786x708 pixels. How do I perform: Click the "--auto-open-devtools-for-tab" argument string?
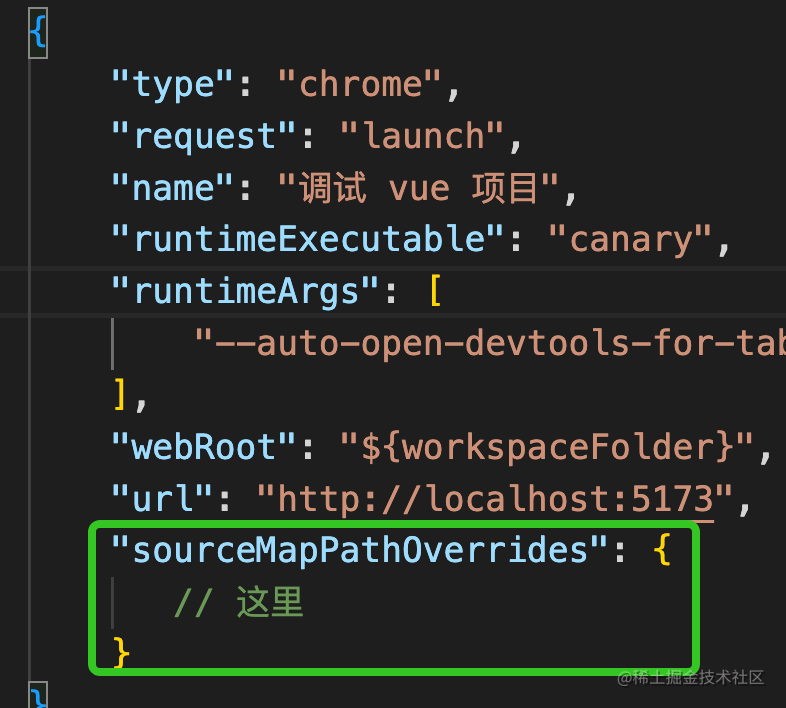coord(490,343)
